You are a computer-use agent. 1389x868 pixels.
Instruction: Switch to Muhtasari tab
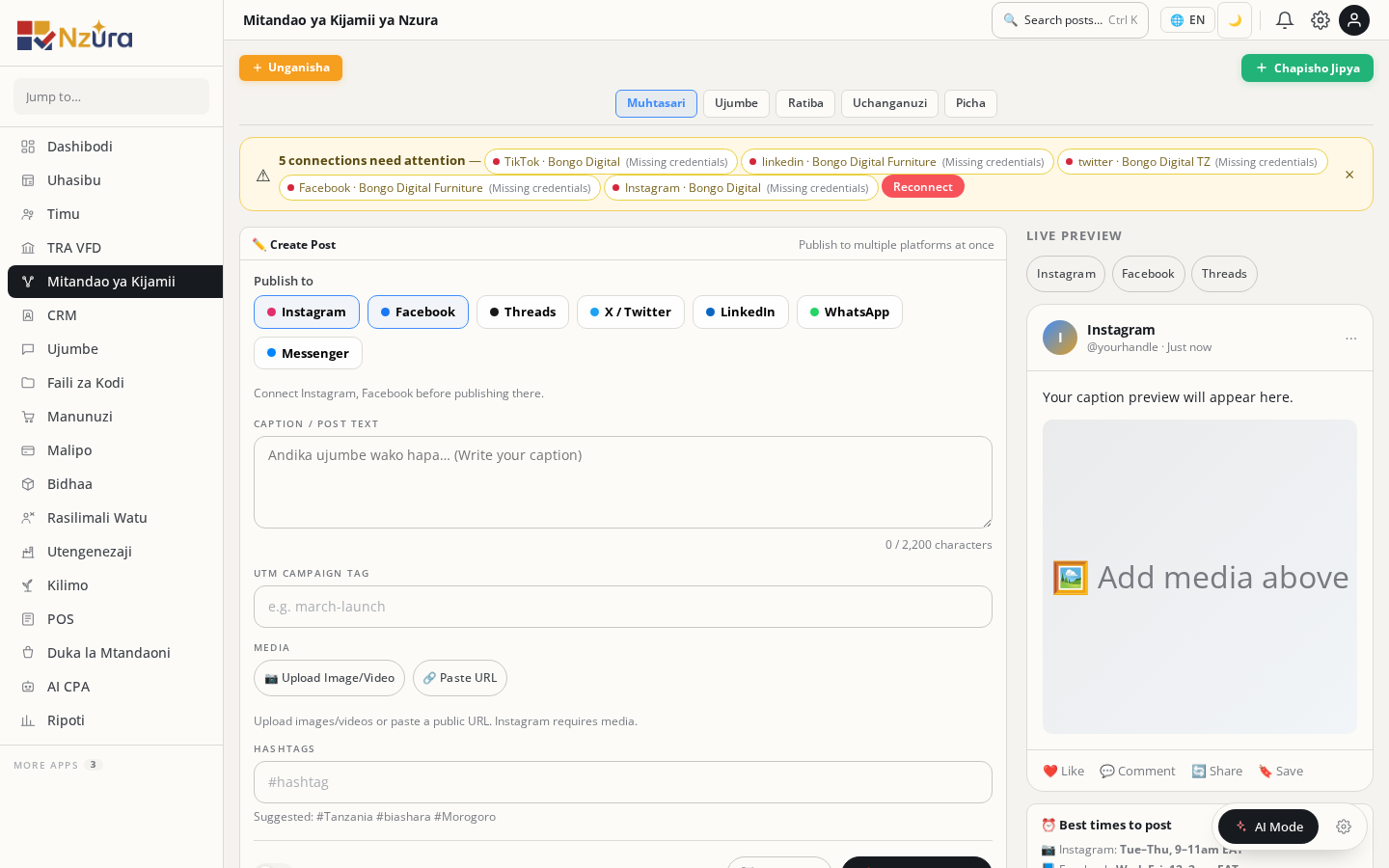pos(656,103)
